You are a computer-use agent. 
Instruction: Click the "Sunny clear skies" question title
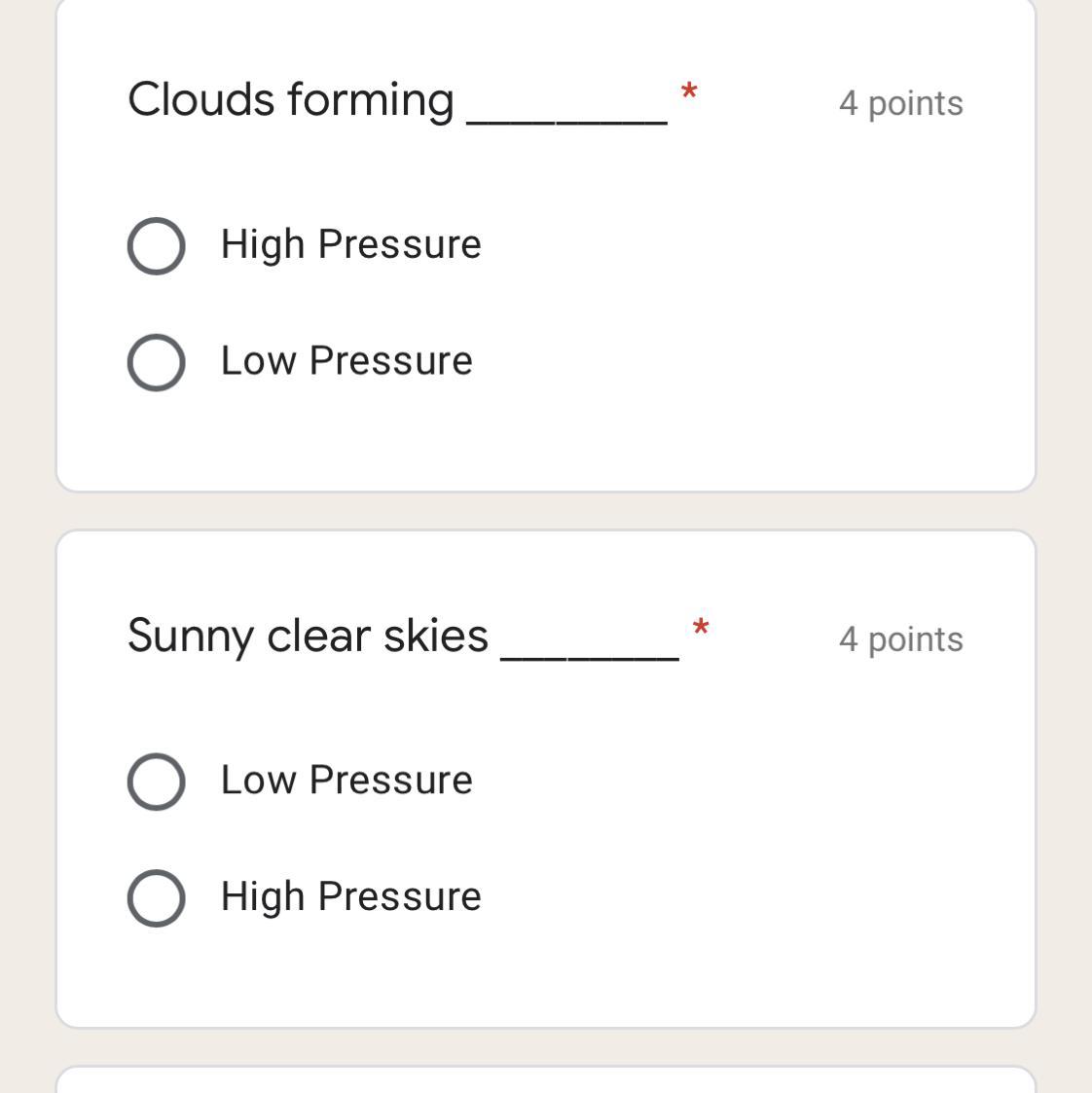click(308, 636)
